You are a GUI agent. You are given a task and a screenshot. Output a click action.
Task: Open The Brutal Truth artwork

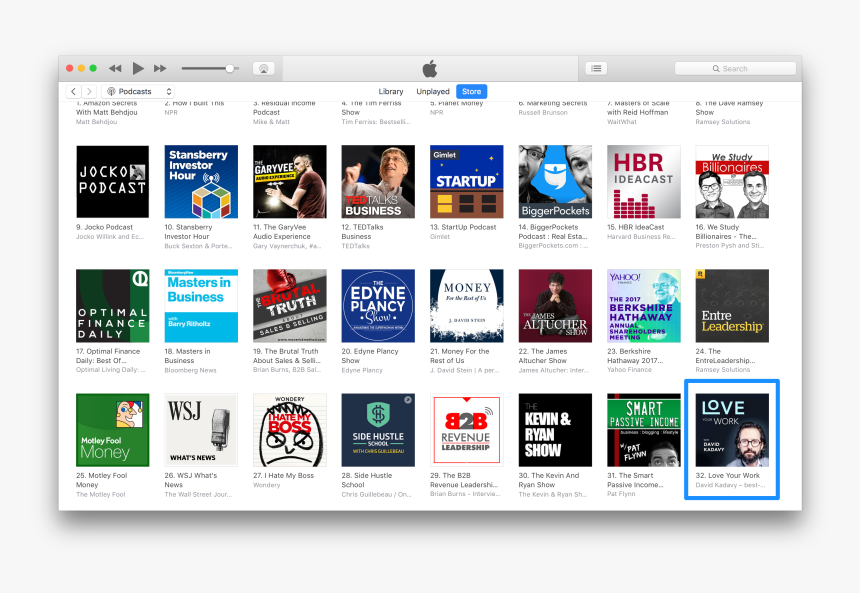tap(290, 306)
